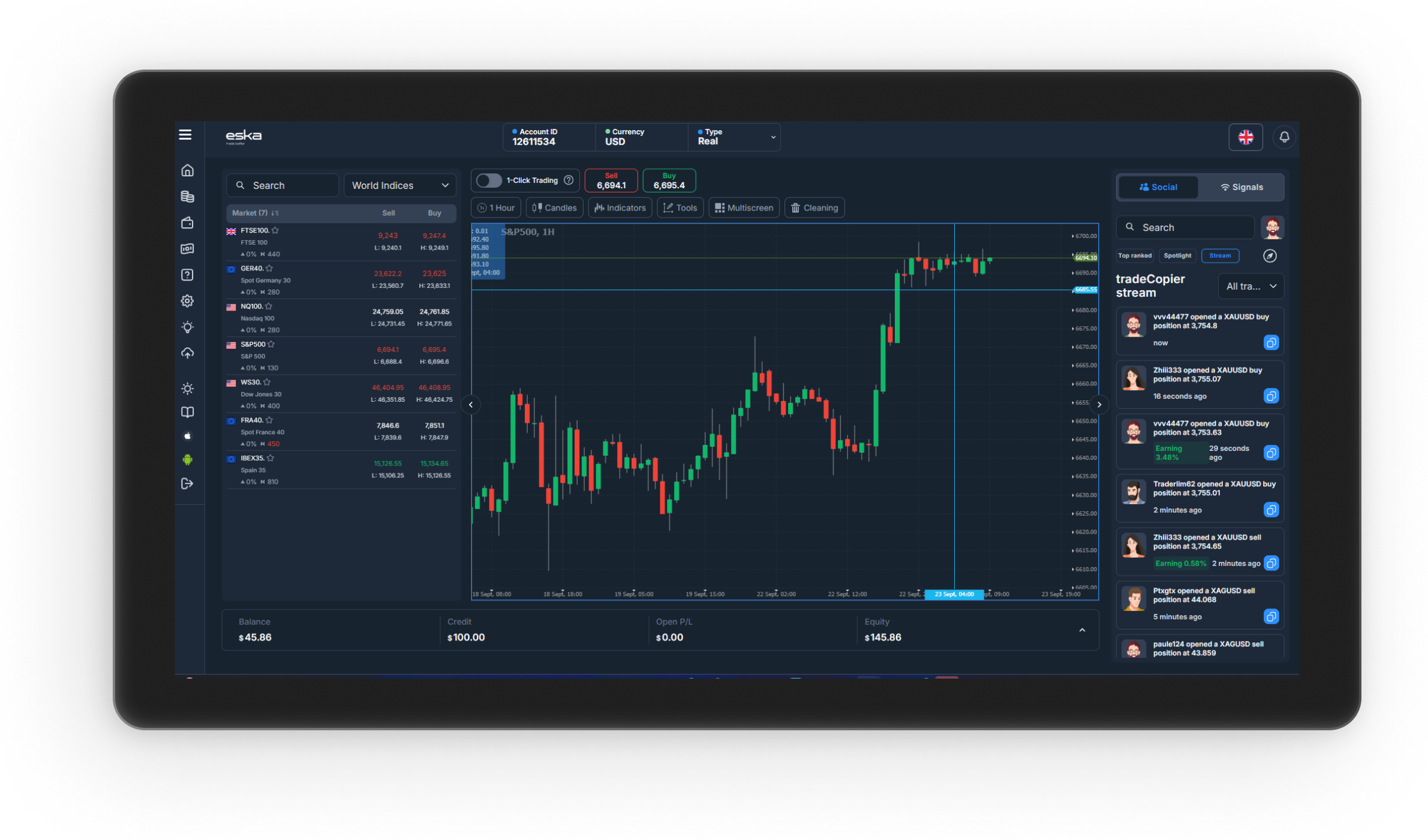Open the notifications bell icon
The width and height of the screenshot is (1428, 840).
1284,137
